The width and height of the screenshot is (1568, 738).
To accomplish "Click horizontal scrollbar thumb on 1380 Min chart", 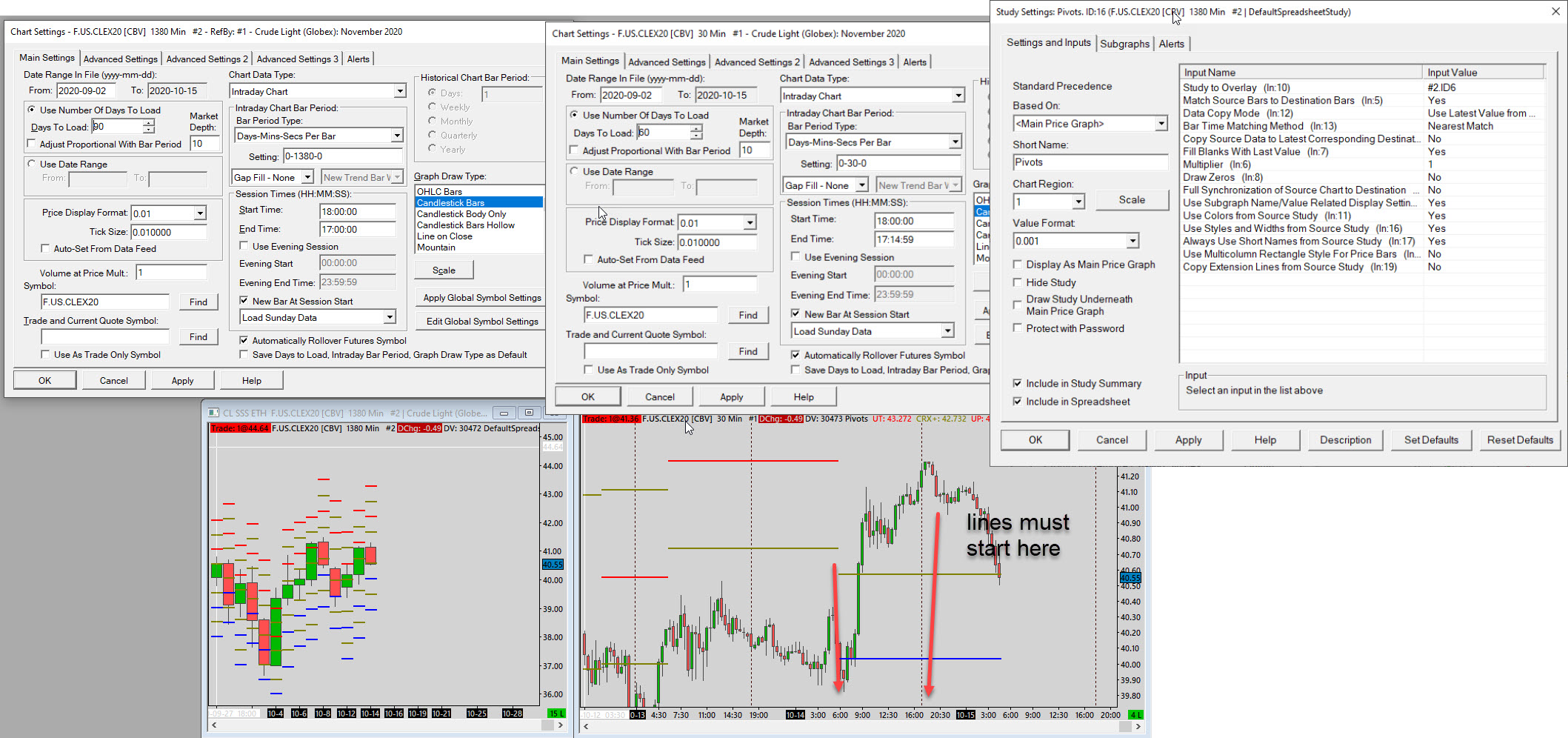I will (x=547, y=725).
